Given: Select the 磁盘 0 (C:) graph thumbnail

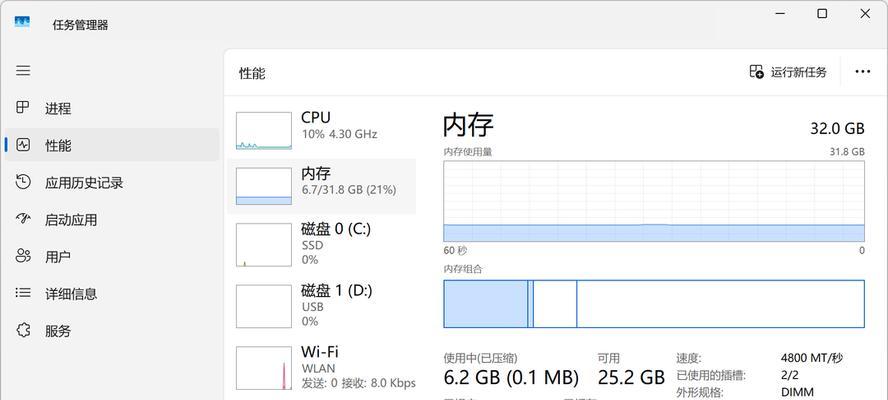Looking at the screenshot, I should pyautogui.click(x=264, y=245).
